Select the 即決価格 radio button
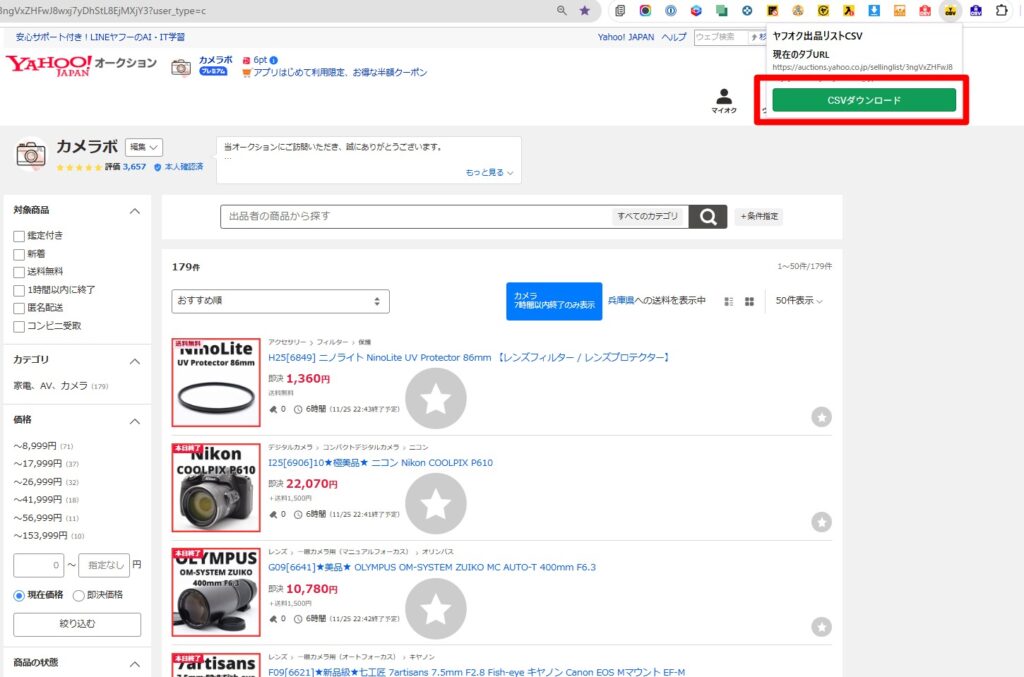The width and height of the screenshot is (1024, 677). pos(79,595)
